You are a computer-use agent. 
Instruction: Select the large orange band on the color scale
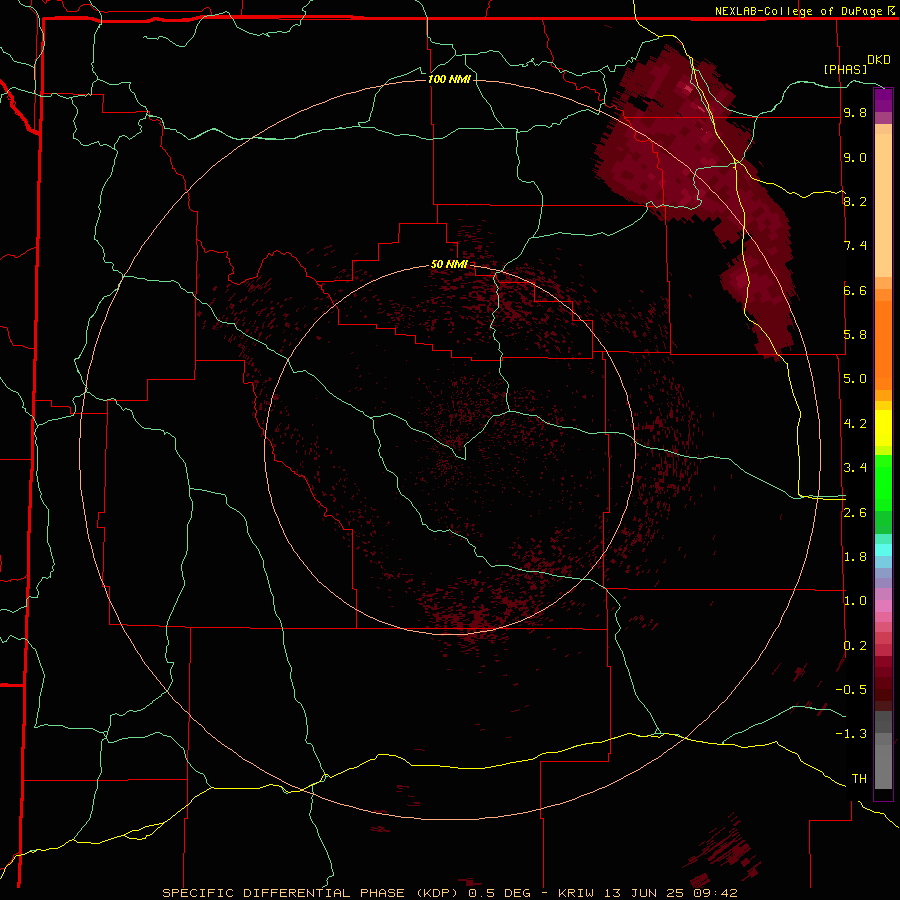click(883, 344)
